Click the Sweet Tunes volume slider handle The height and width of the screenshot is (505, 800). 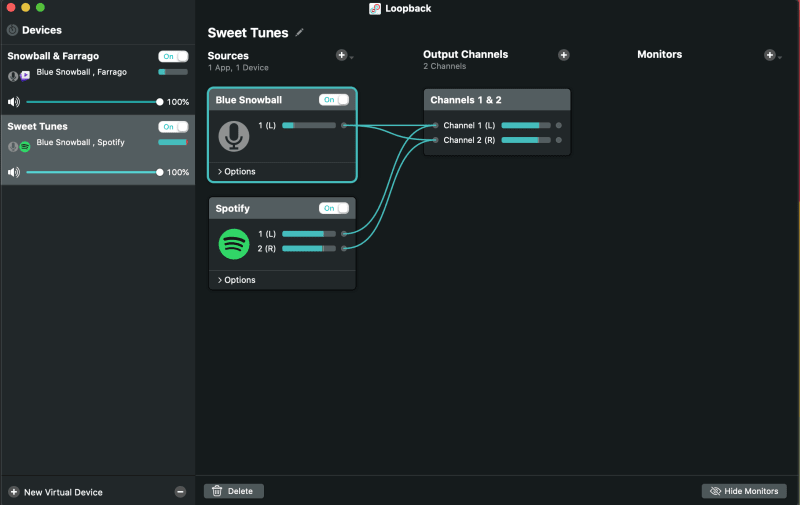coord(160,172)
